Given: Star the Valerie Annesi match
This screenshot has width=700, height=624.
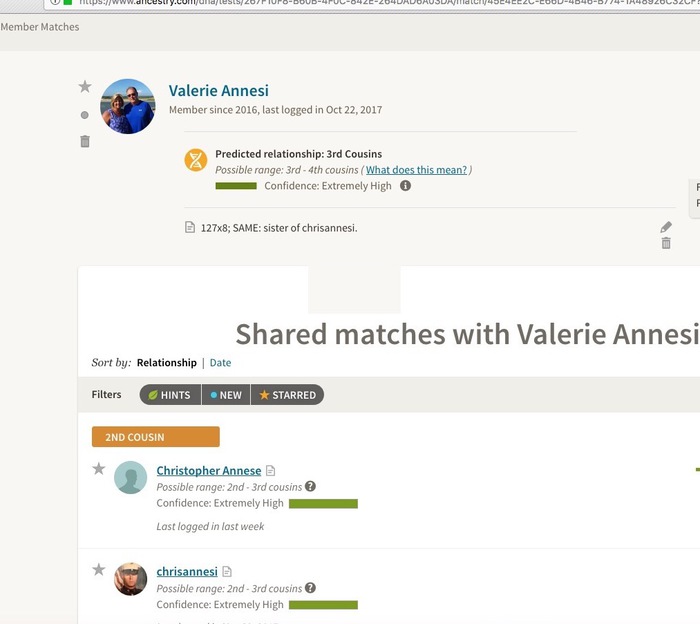Looking at the screenshot, I should [x=85, y=87].
